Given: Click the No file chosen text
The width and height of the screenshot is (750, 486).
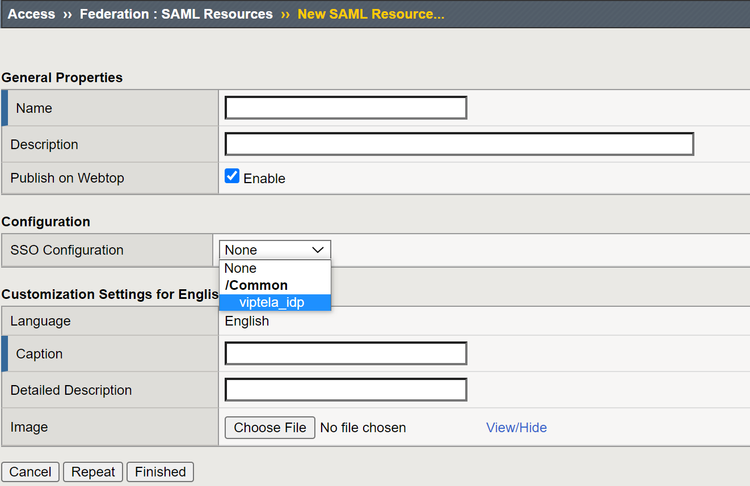Looking at the screenshot, I should click(363, 427).
